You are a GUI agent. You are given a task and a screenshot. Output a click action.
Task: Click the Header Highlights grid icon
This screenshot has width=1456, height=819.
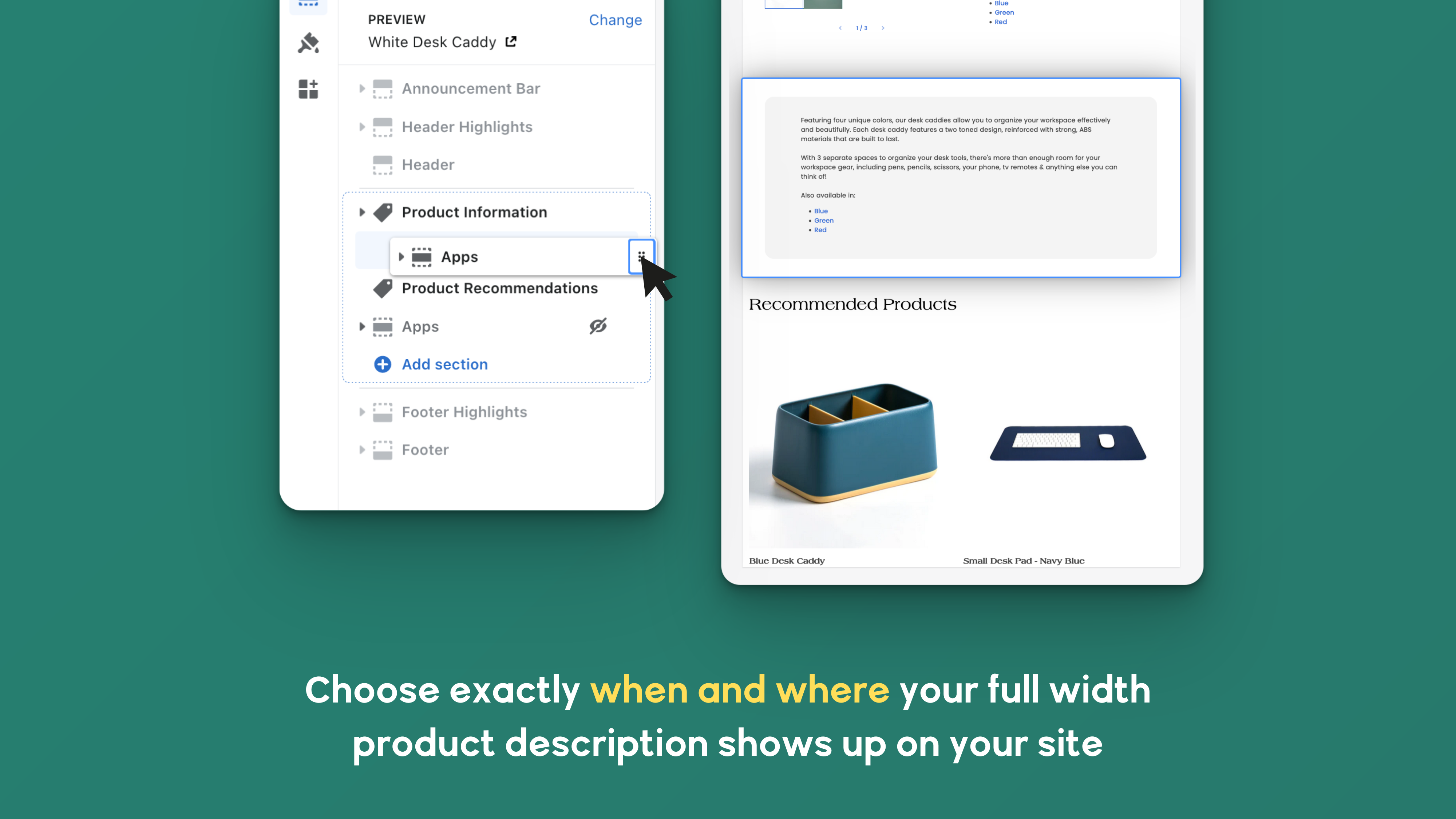coord(383,126)
